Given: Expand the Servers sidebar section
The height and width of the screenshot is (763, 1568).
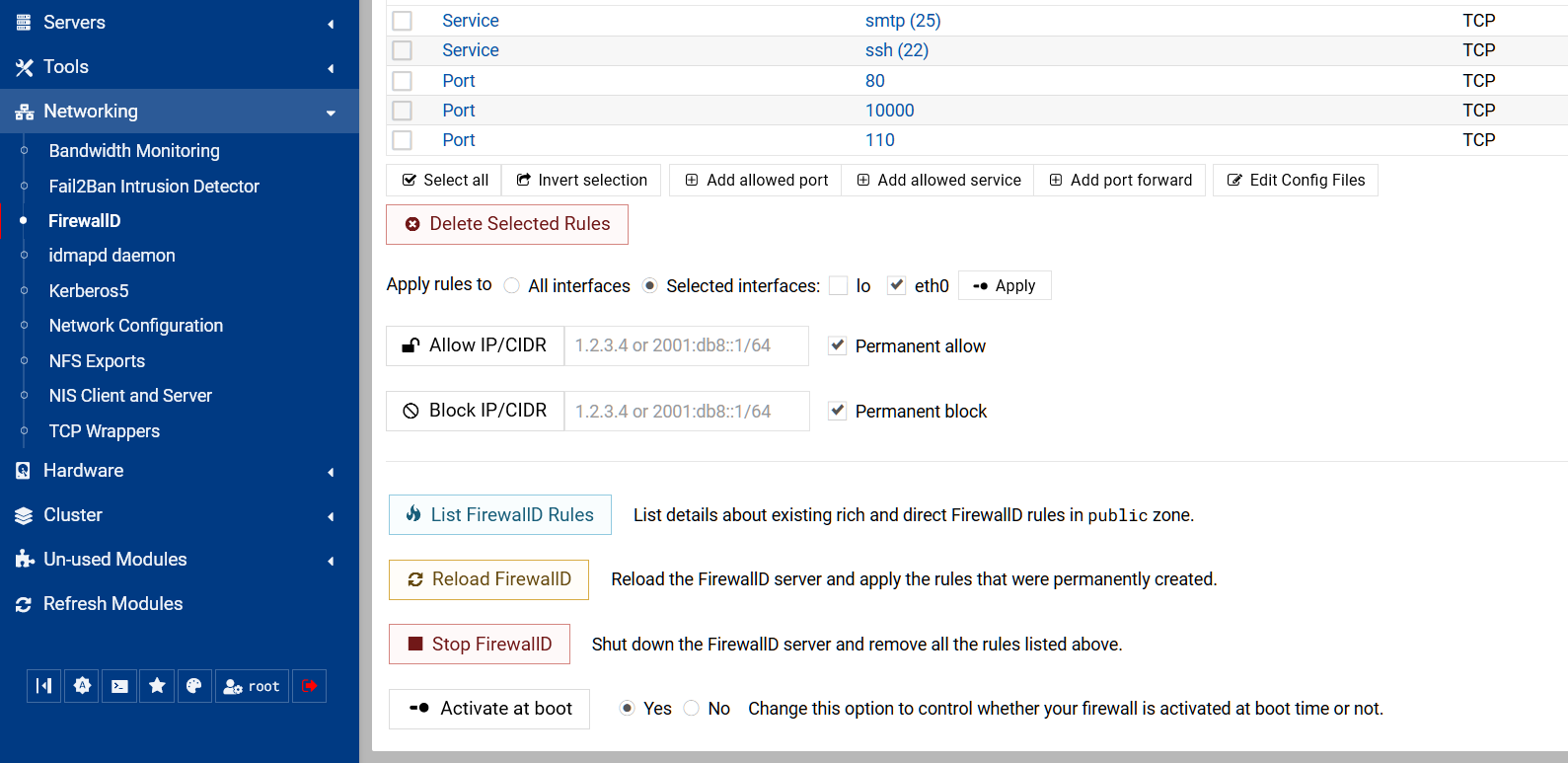Looking at the screenshot, I should pyautogui.click(x=178, y=23).
